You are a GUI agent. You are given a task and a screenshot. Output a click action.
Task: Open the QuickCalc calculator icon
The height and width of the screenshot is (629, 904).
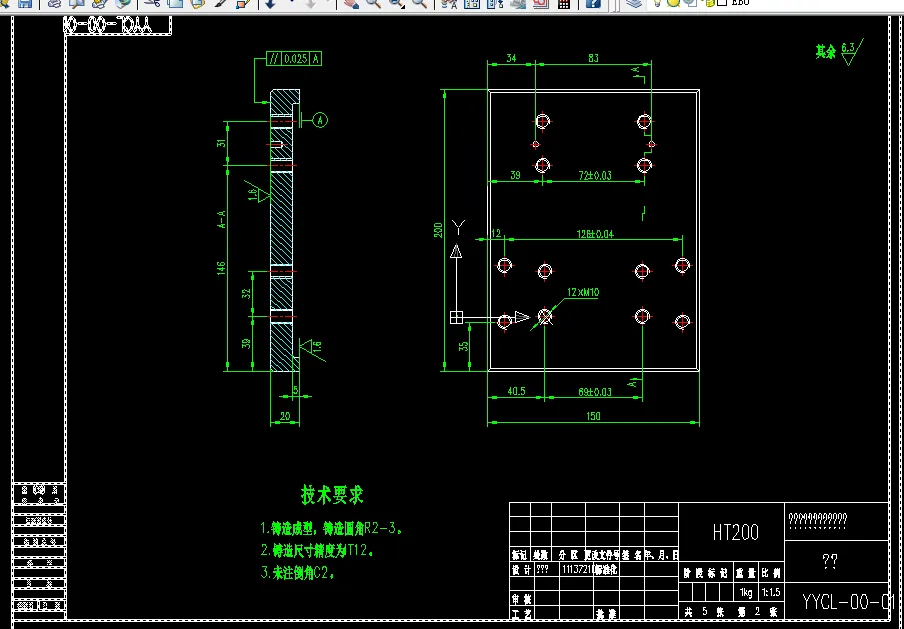(564, 3)
